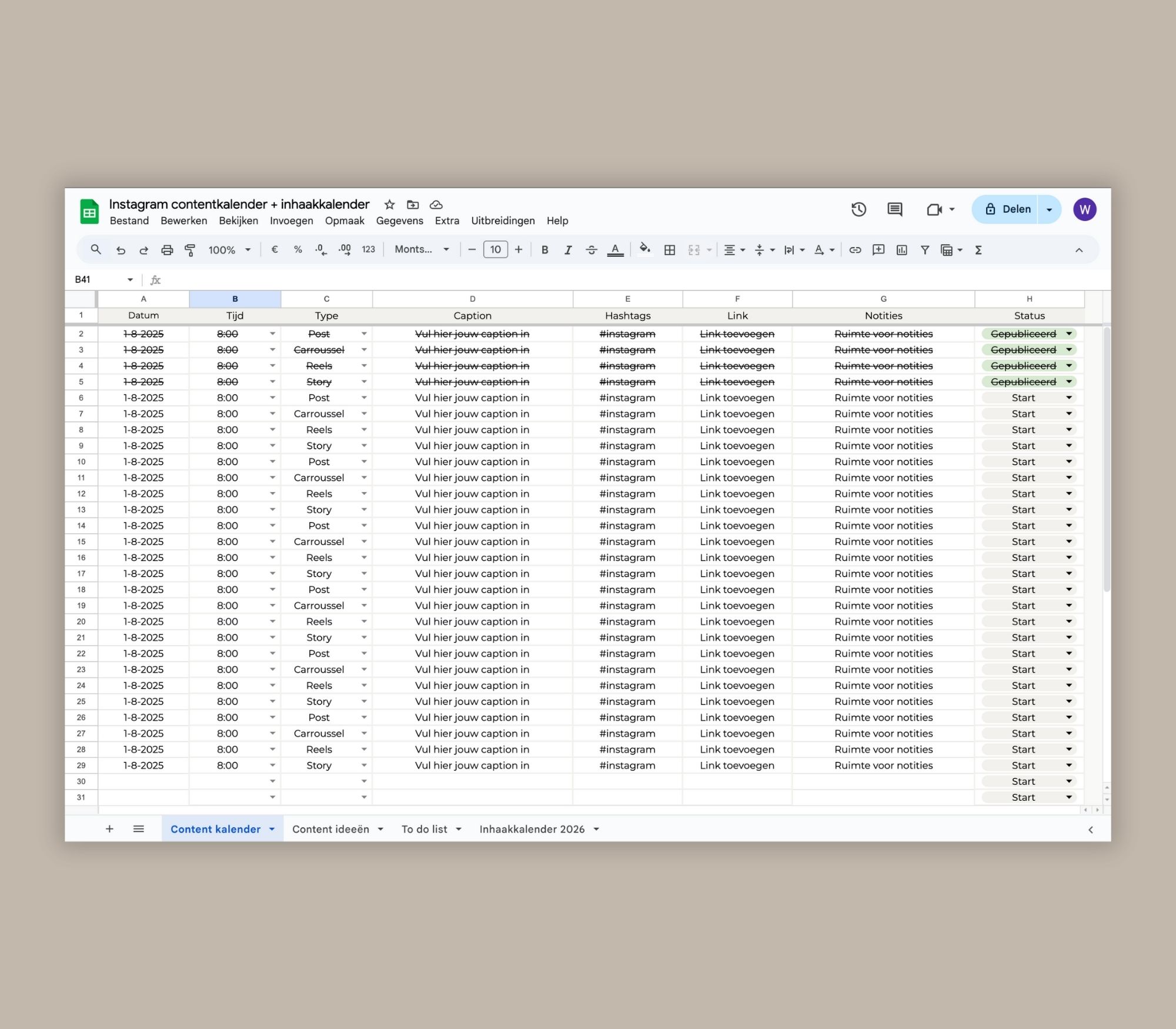This screenshot has width=1176, height=1029.
Task: Click the insert link icon
Action: click(855, 250)
